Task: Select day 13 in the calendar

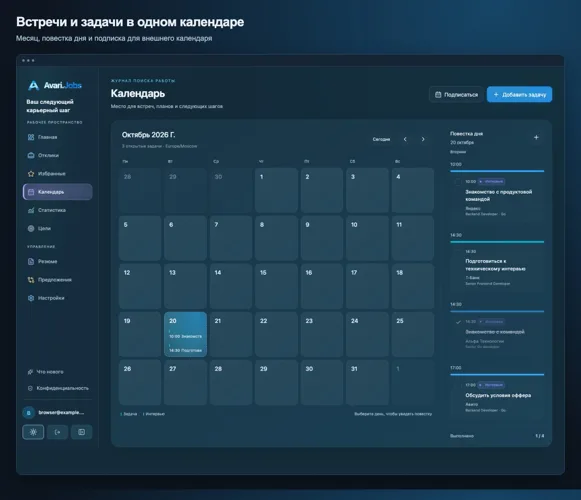Action: point(185,286)
